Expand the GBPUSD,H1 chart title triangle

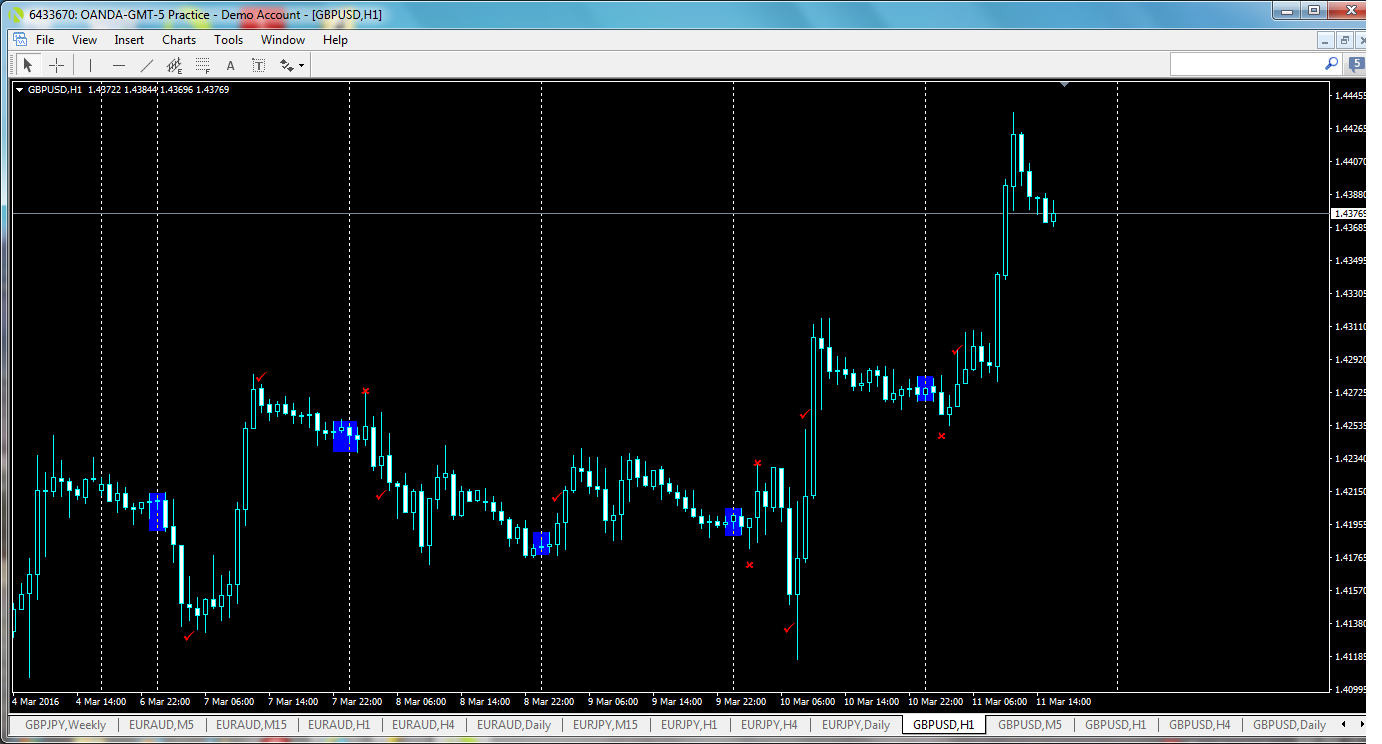(20, 90)
